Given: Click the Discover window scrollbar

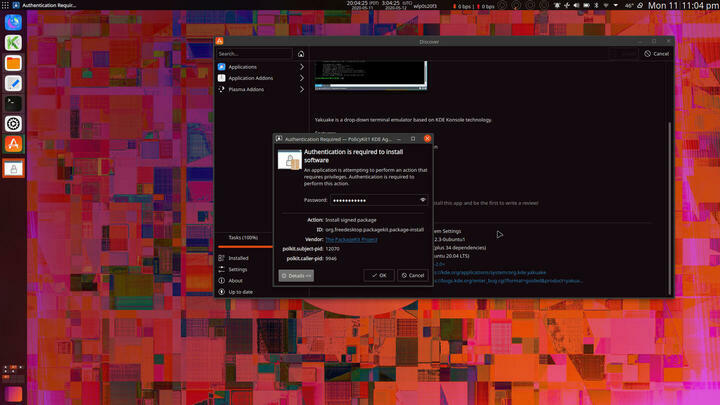Looking at the screenshot, I should [x=669, y=208].
